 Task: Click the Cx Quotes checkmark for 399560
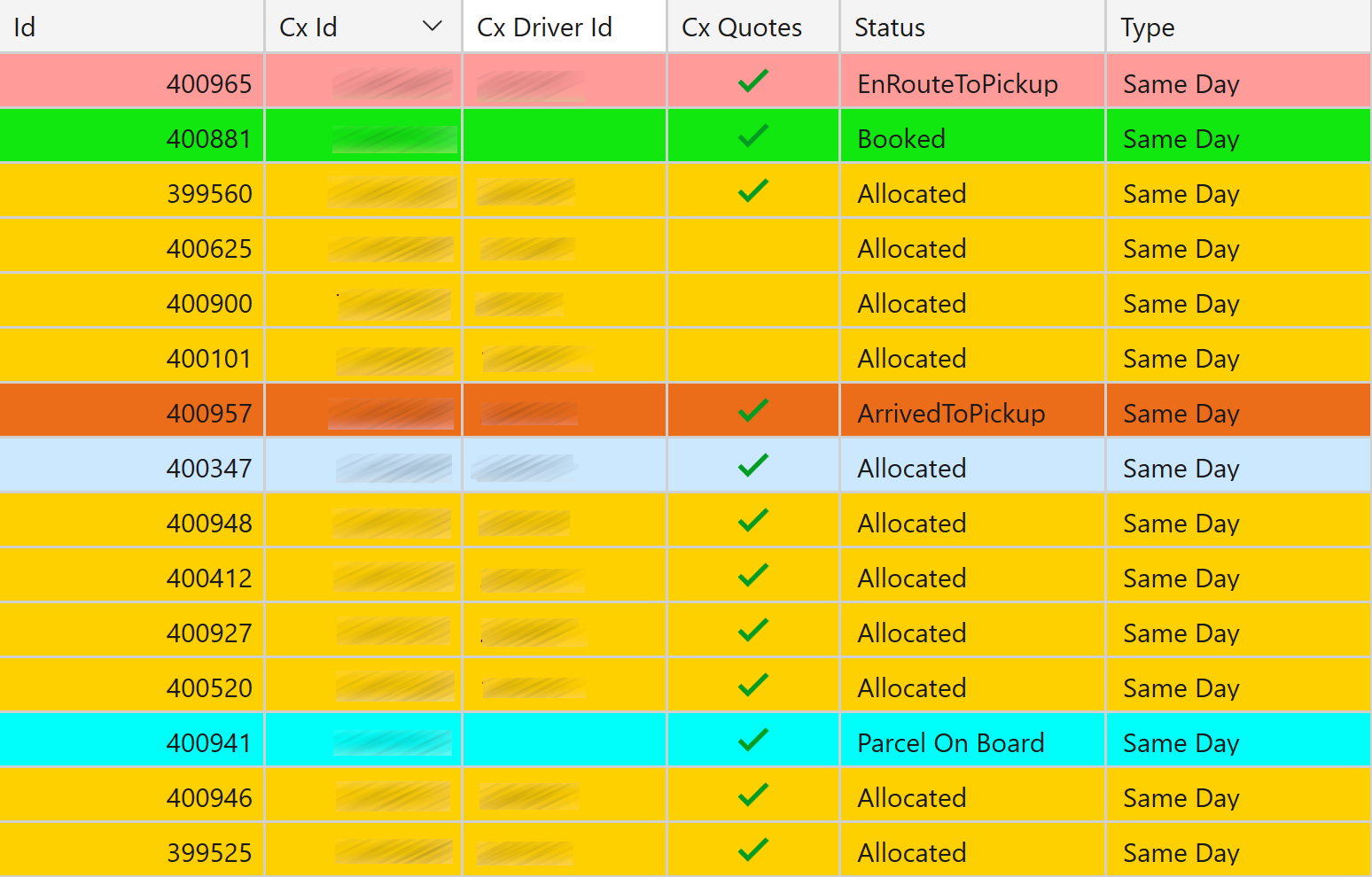coord(752,191)
